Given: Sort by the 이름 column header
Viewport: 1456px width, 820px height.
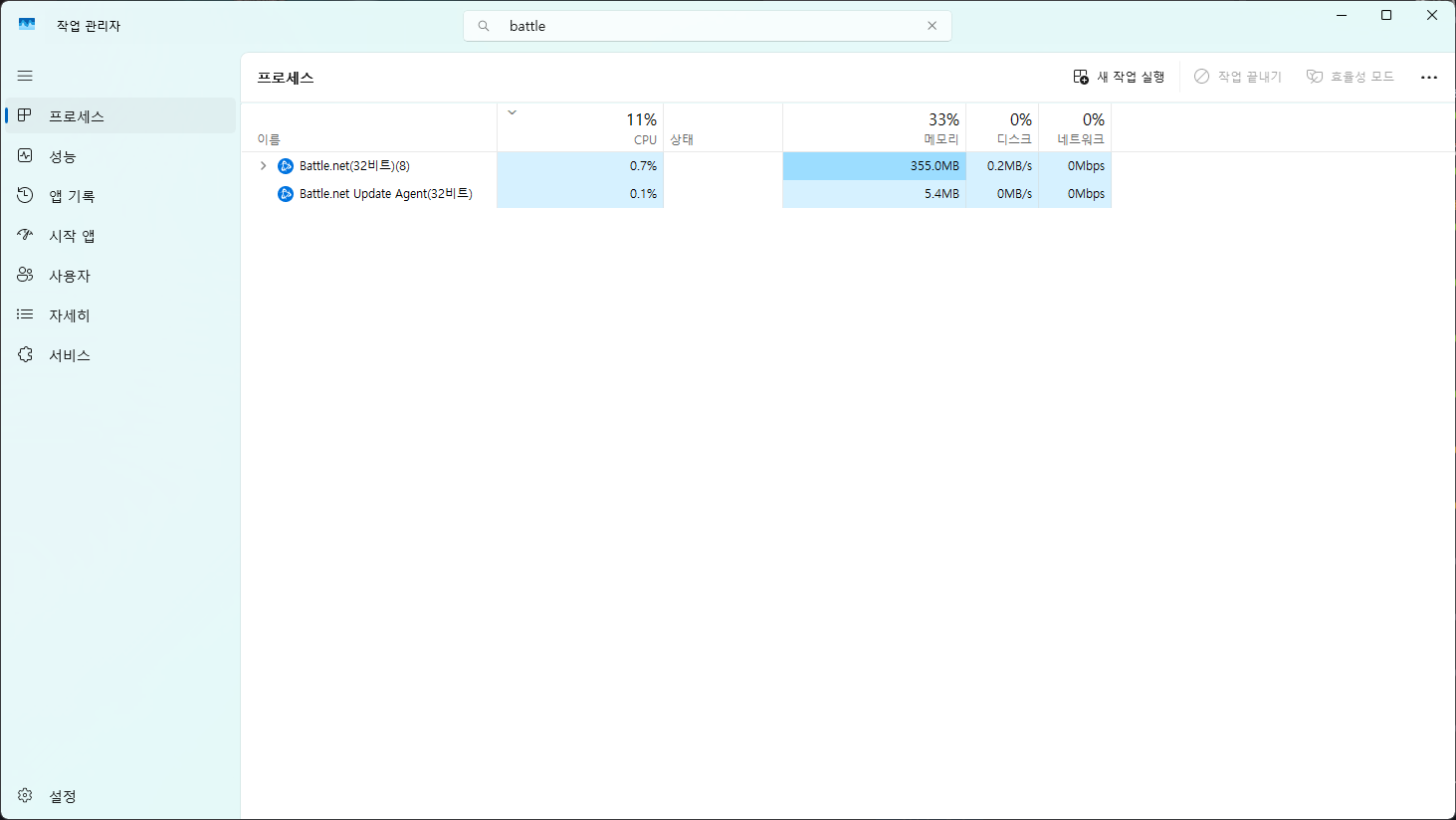Looking at the screenshot, I should click(369, 127).
